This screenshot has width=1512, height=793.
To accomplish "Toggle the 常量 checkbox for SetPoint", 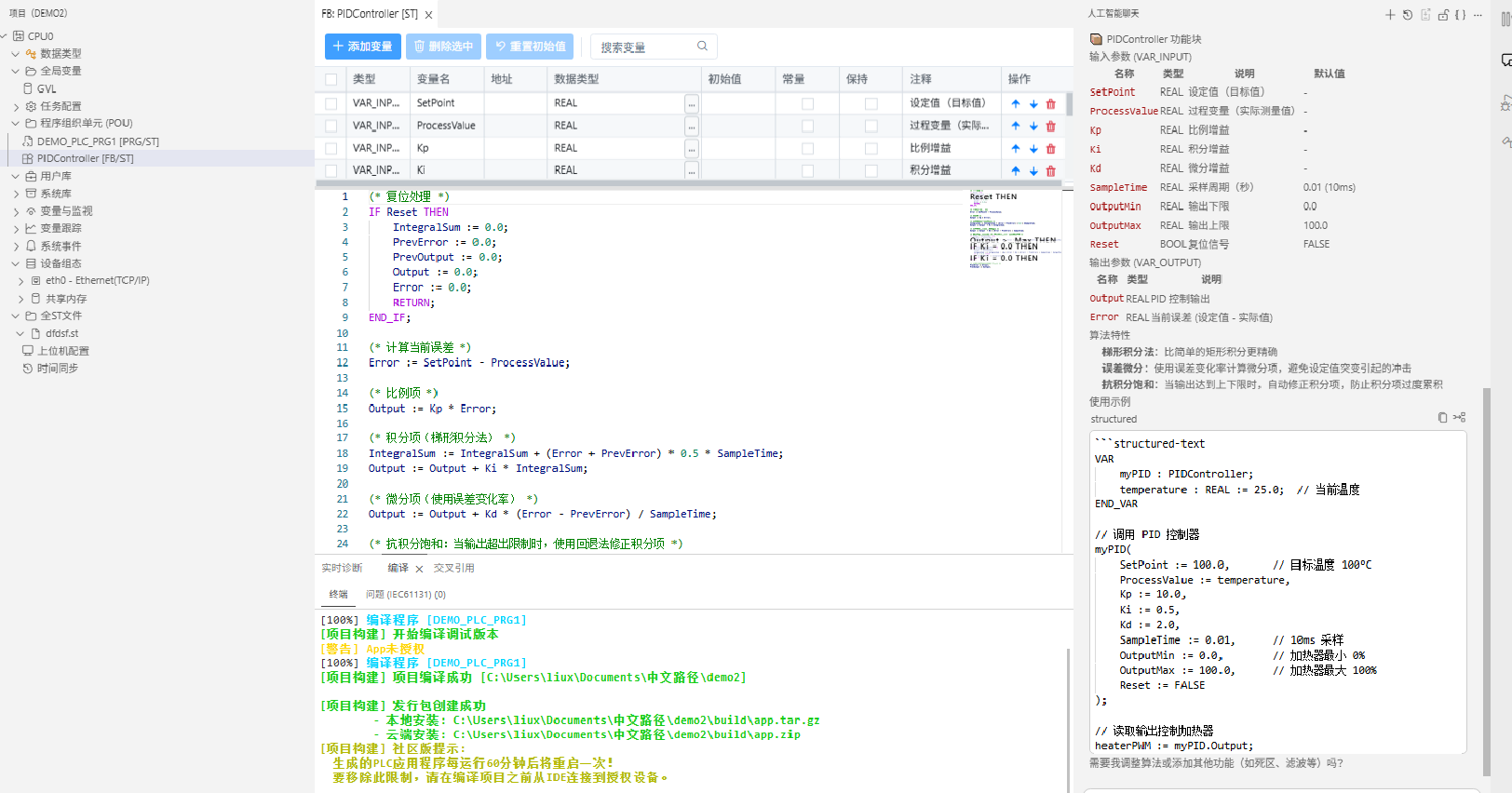I will point(807,103).
